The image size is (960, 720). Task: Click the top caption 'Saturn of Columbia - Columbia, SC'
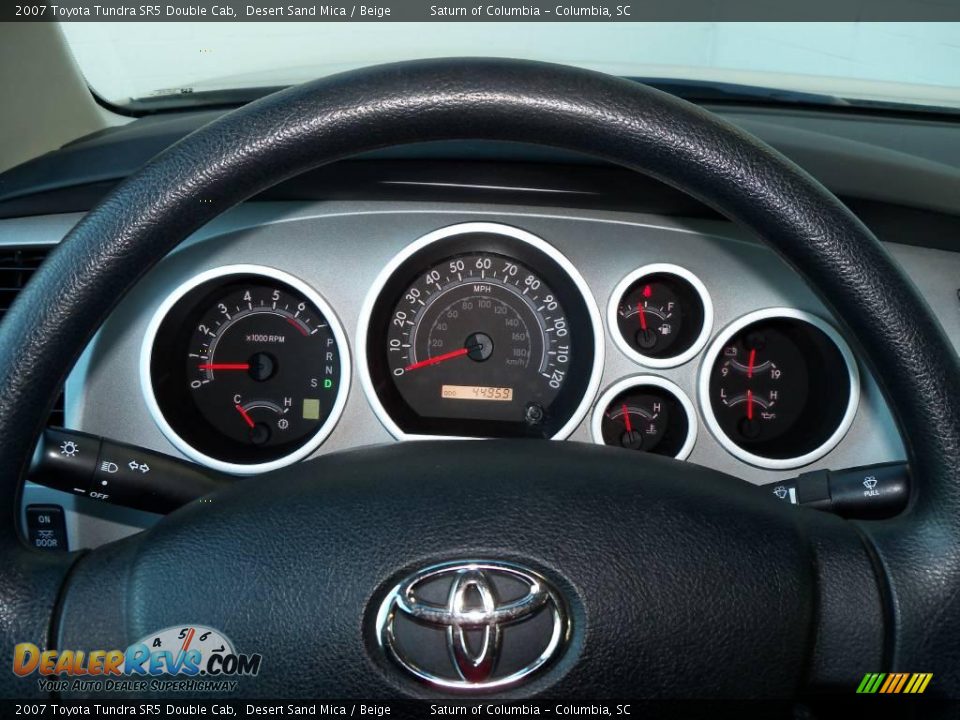coord(530,10)
